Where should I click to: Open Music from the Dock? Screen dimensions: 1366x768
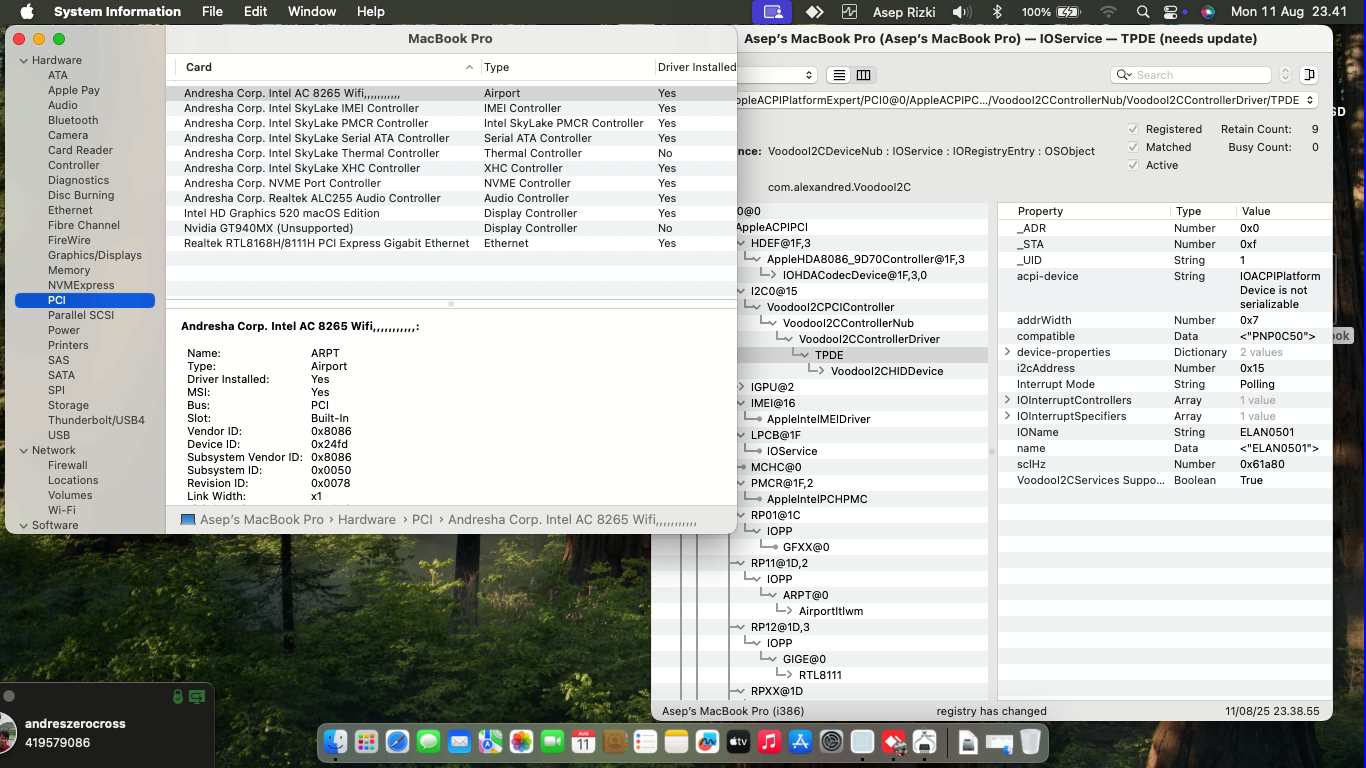[769, 742]
